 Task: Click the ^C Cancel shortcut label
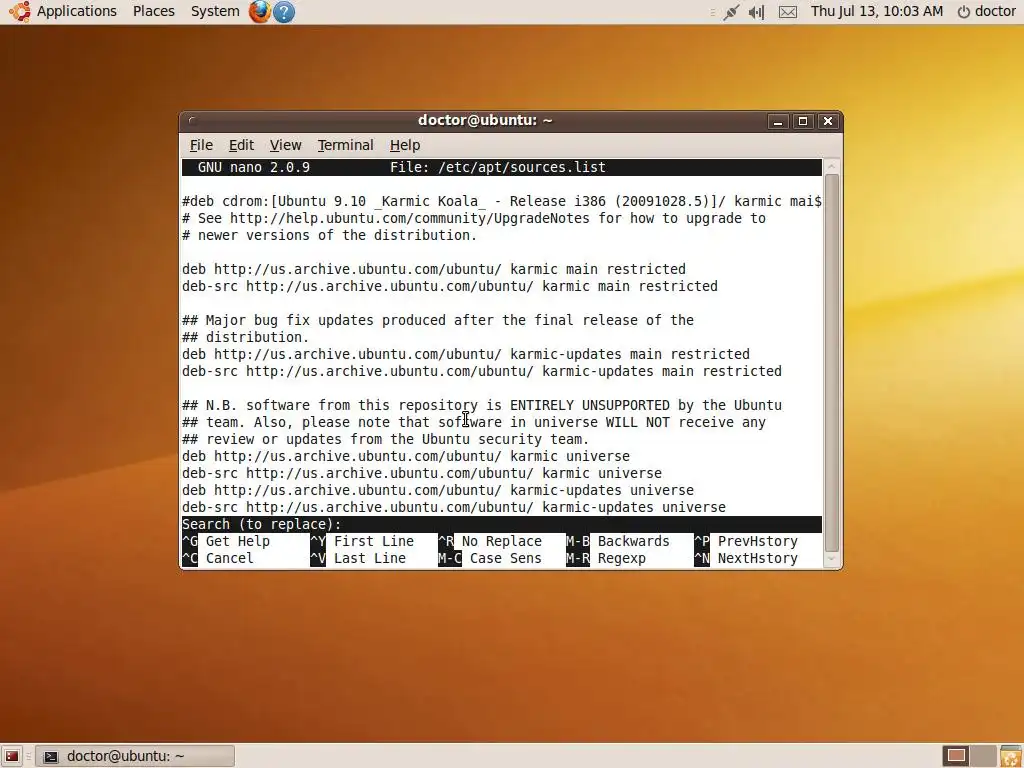pyautogui.click(x=217, y=558)
